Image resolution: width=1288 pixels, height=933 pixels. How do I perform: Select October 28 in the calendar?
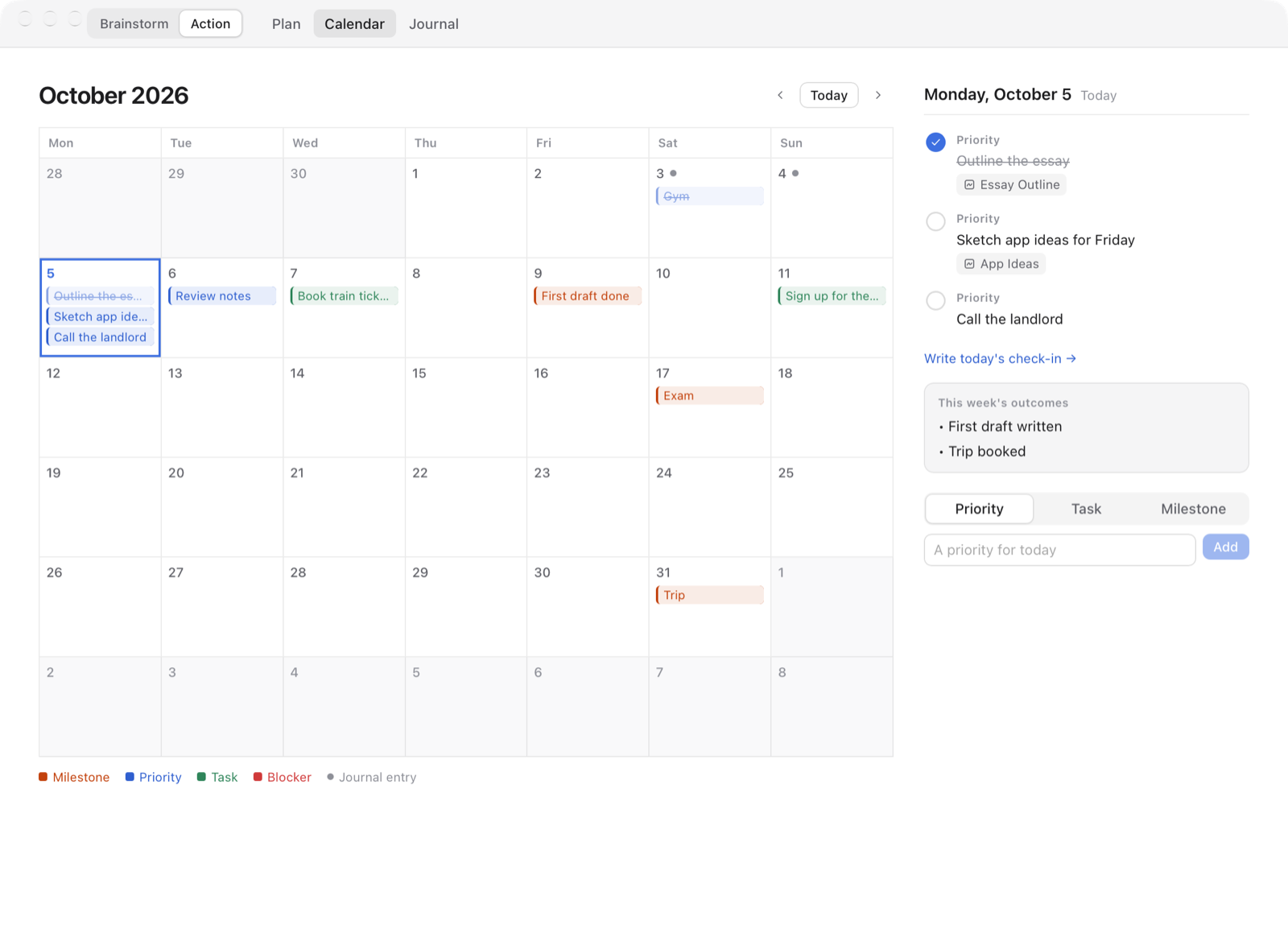pyautogui.click(x=344, y=607)
